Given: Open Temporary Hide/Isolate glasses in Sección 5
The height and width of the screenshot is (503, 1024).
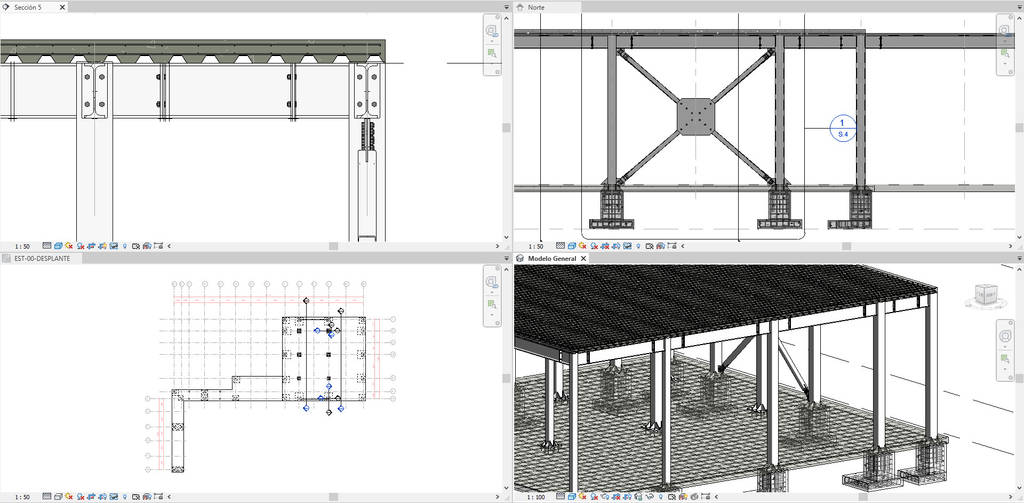Looking at the screenshot, I should coord(113,246).
